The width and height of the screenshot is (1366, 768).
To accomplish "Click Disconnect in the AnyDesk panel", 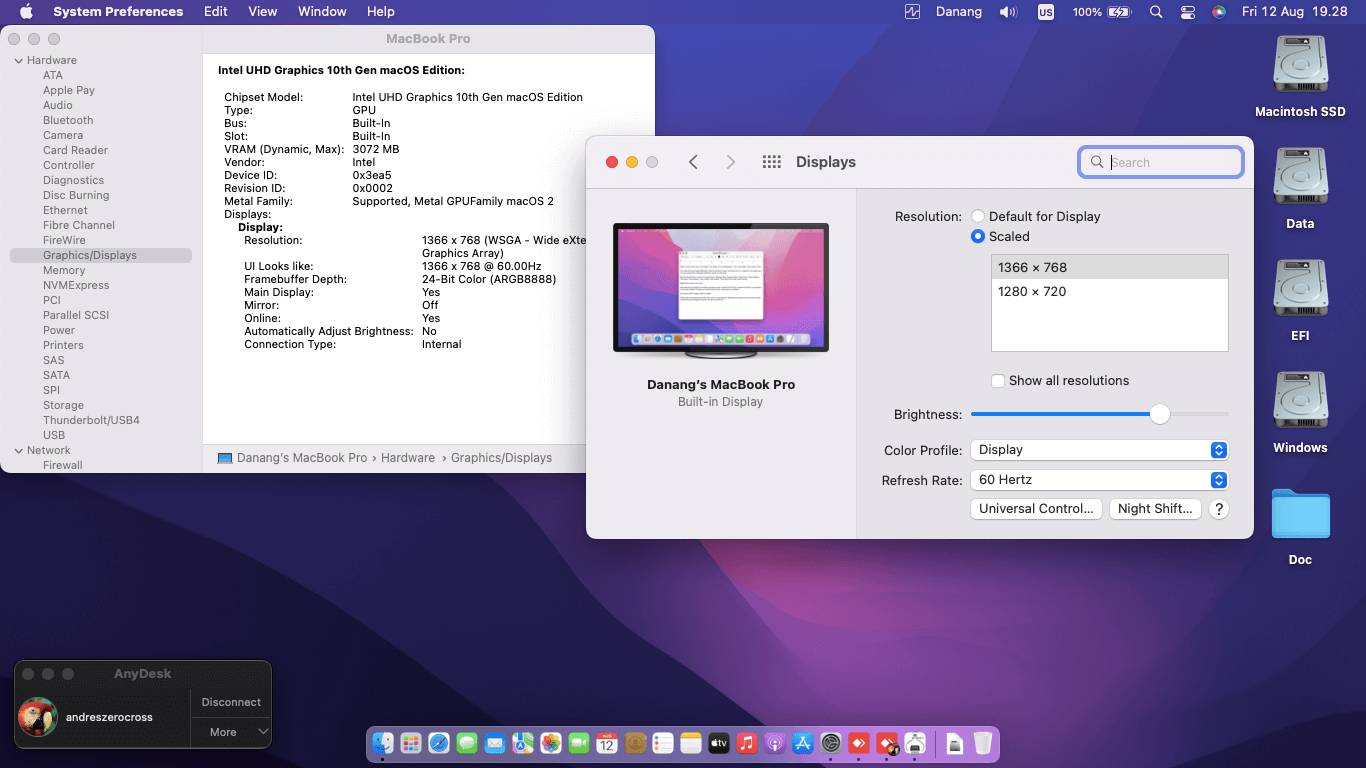I will point(231,702).
